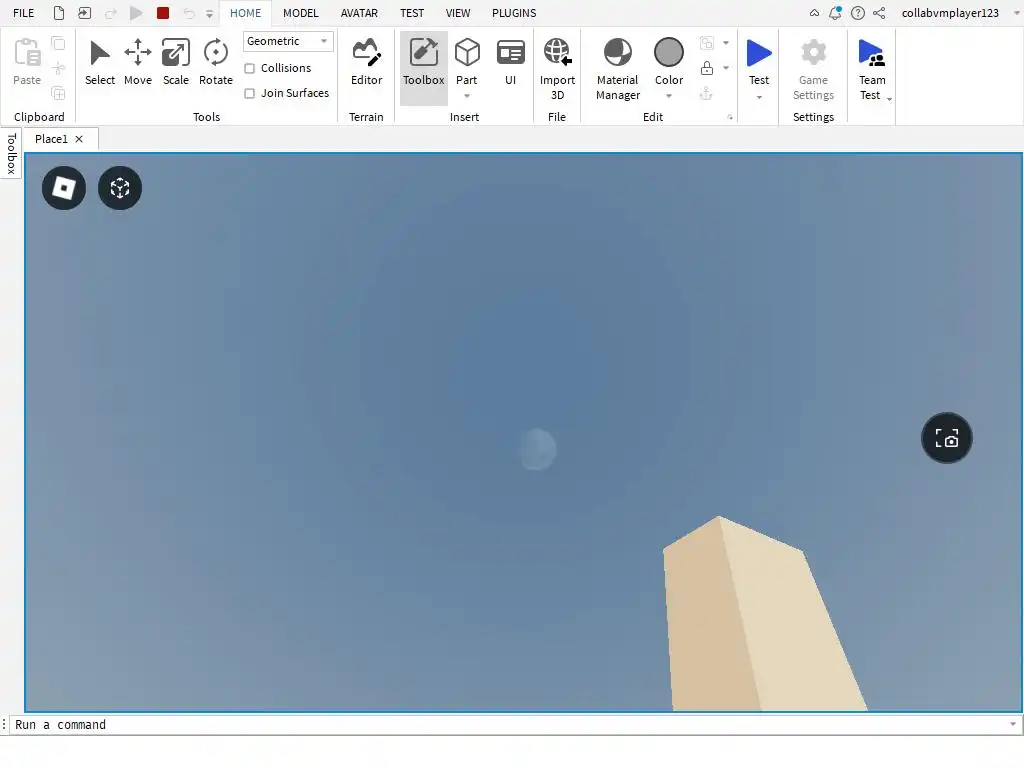Toggle the Anchor icon in Edit
The height and width of the screenshot is (768, 1024).
(706, 93)
